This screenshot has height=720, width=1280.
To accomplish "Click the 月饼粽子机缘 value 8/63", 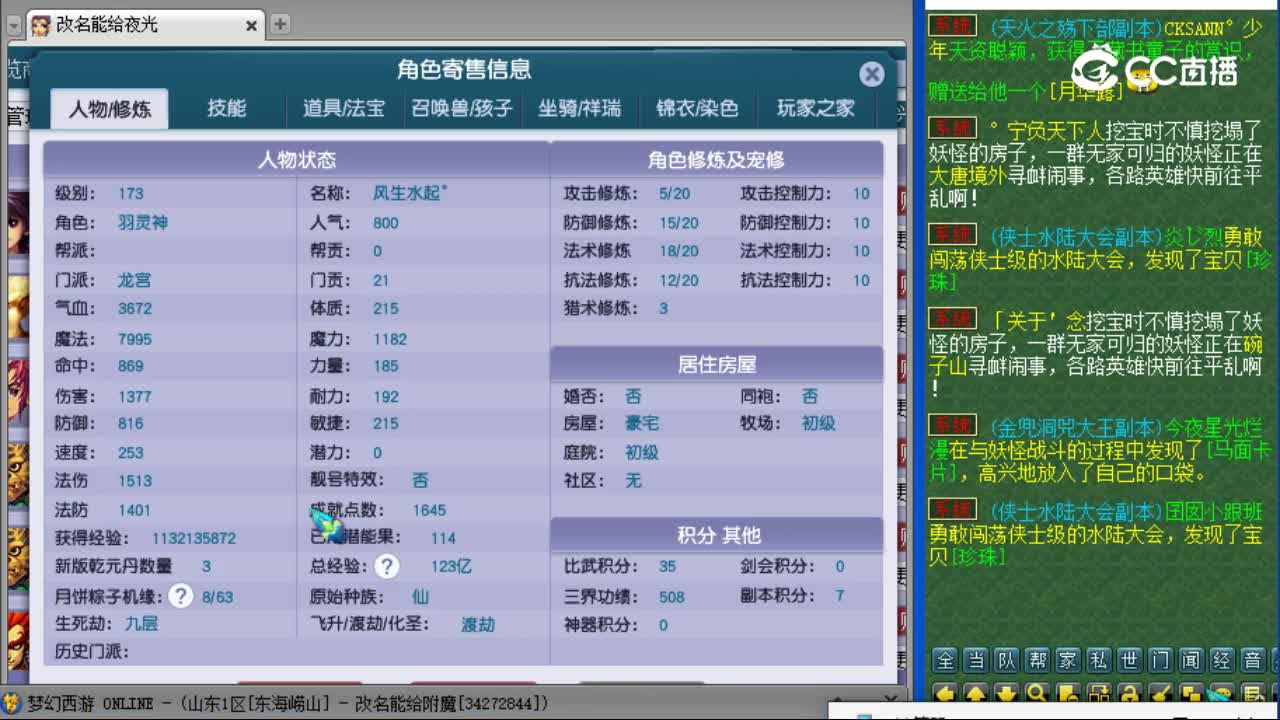I will [217, 597].
